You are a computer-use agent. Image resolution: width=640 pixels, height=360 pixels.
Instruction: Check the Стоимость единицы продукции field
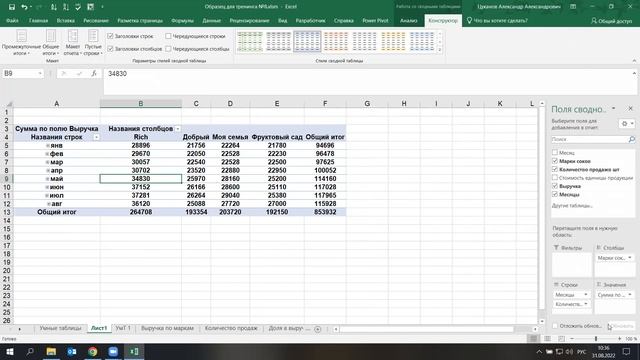pos(555,178)
